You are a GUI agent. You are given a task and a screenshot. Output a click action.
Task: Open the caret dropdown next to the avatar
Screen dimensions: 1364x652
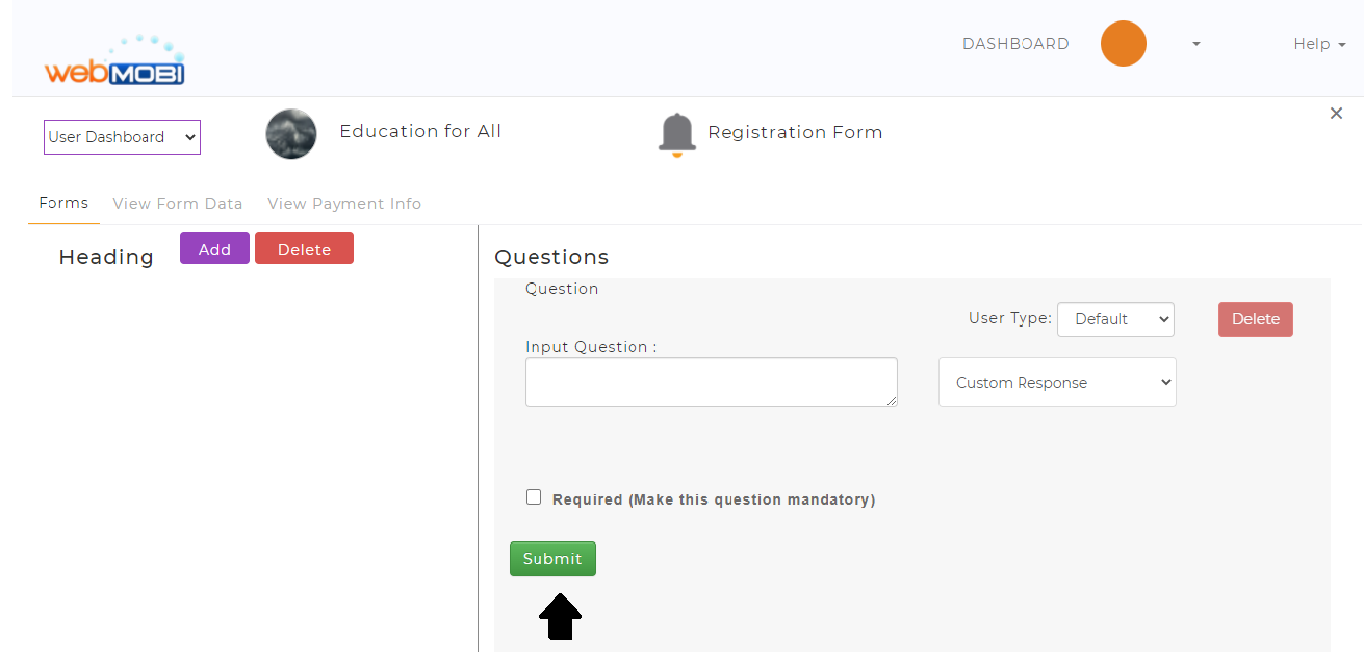(x=1196, y=44)
